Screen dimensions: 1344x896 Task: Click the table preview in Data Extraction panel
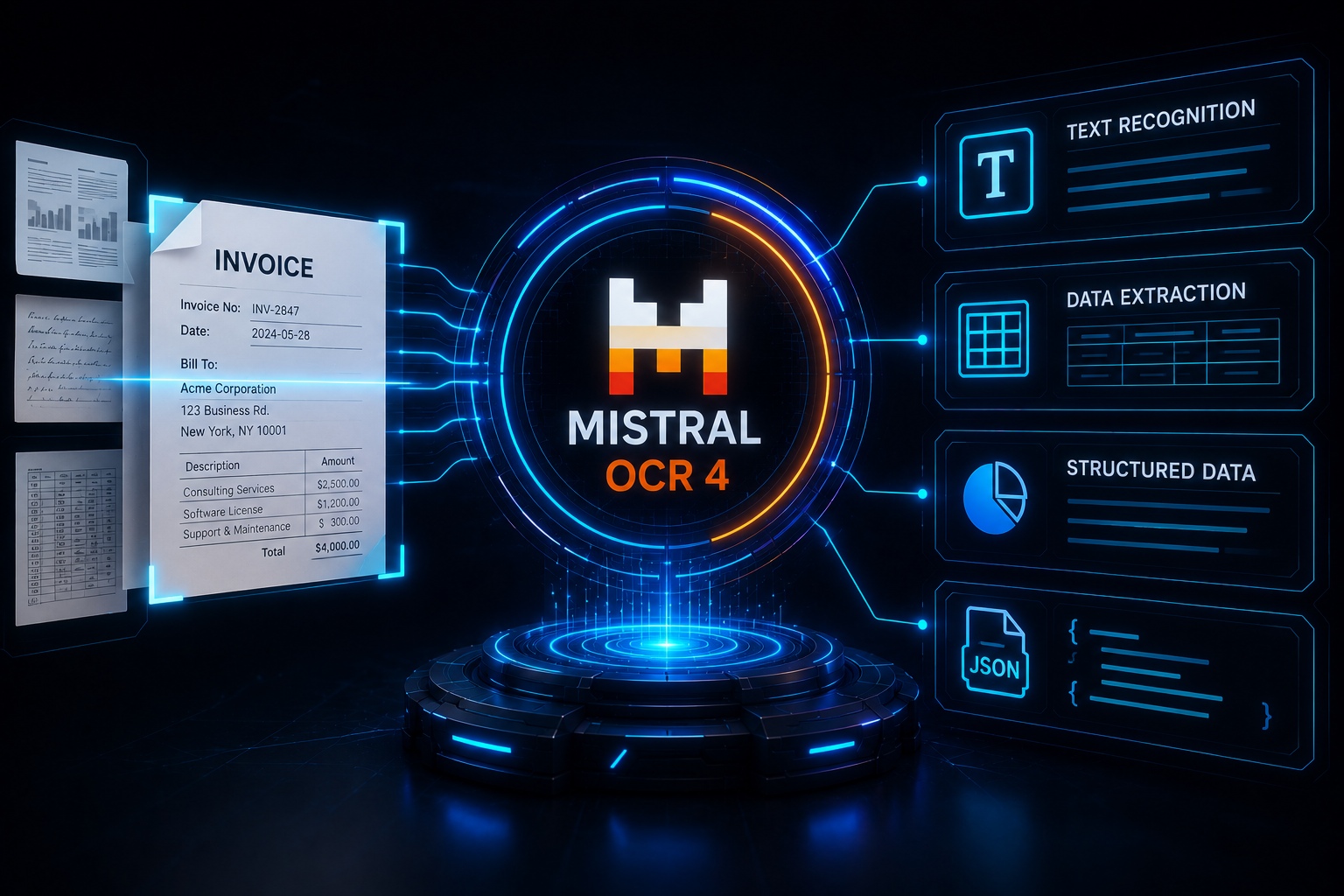click(x=1172, y=353)
